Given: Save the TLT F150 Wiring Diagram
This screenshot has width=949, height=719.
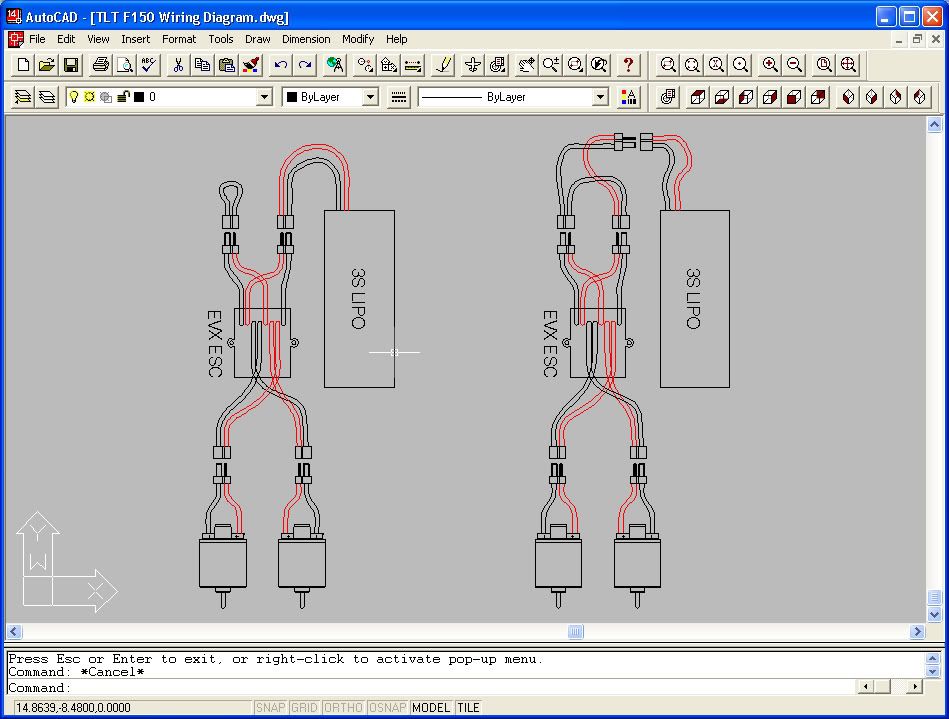Looking at the screenshot, I should click(71, 65).
